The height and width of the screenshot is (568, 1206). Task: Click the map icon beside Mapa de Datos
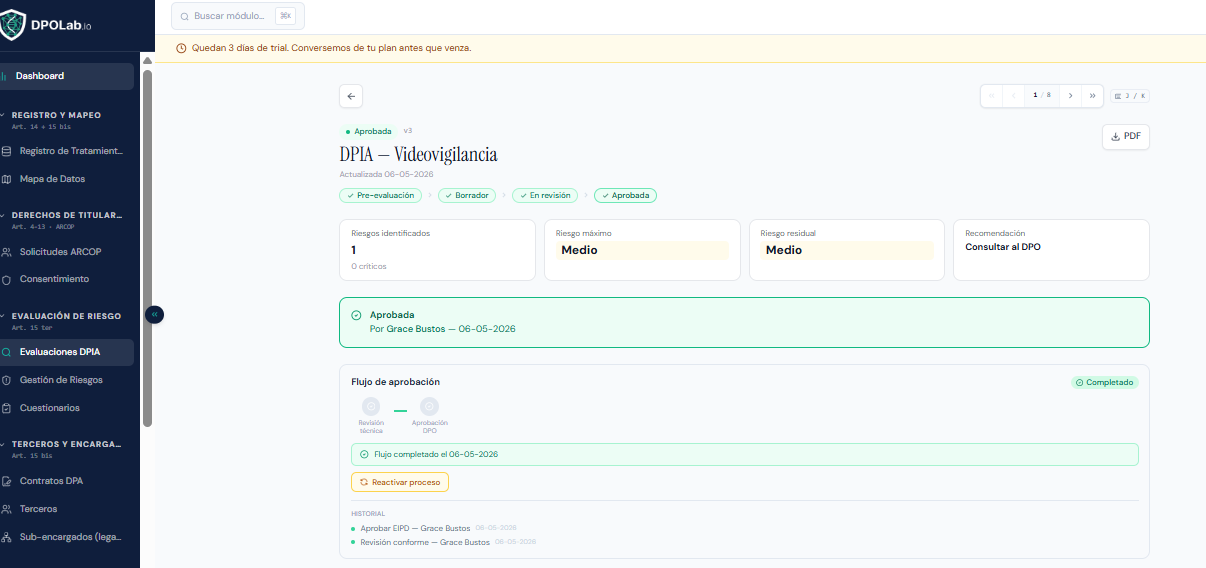(7, 179)
